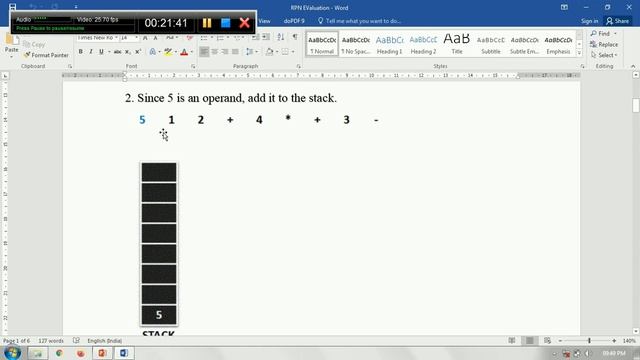Click the Numbering list icon
Screen dimensions: 640x360
pyautogui.click(x=220, y=38)
